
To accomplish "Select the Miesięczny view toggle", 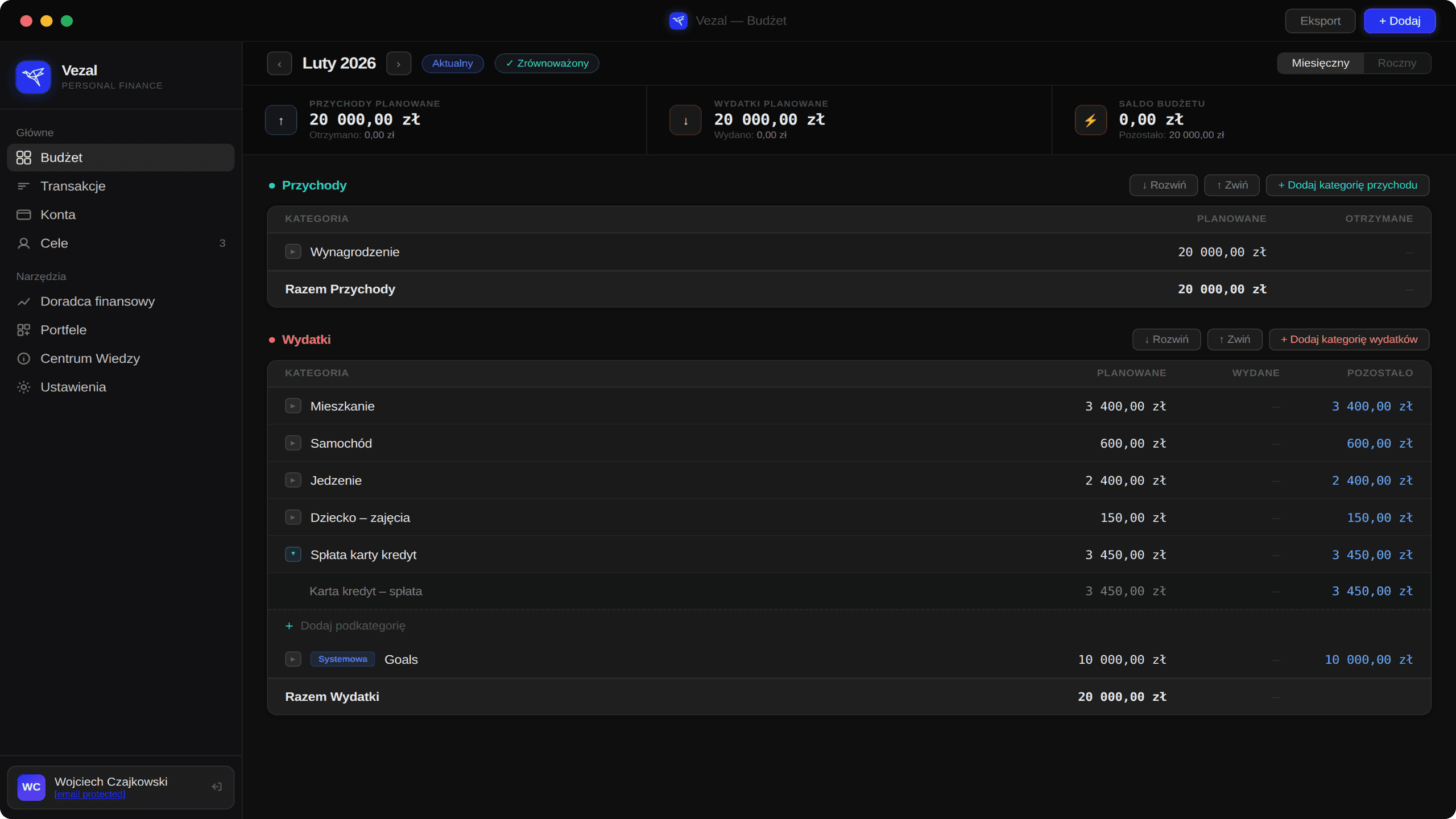I will (x=1320, y=63).
